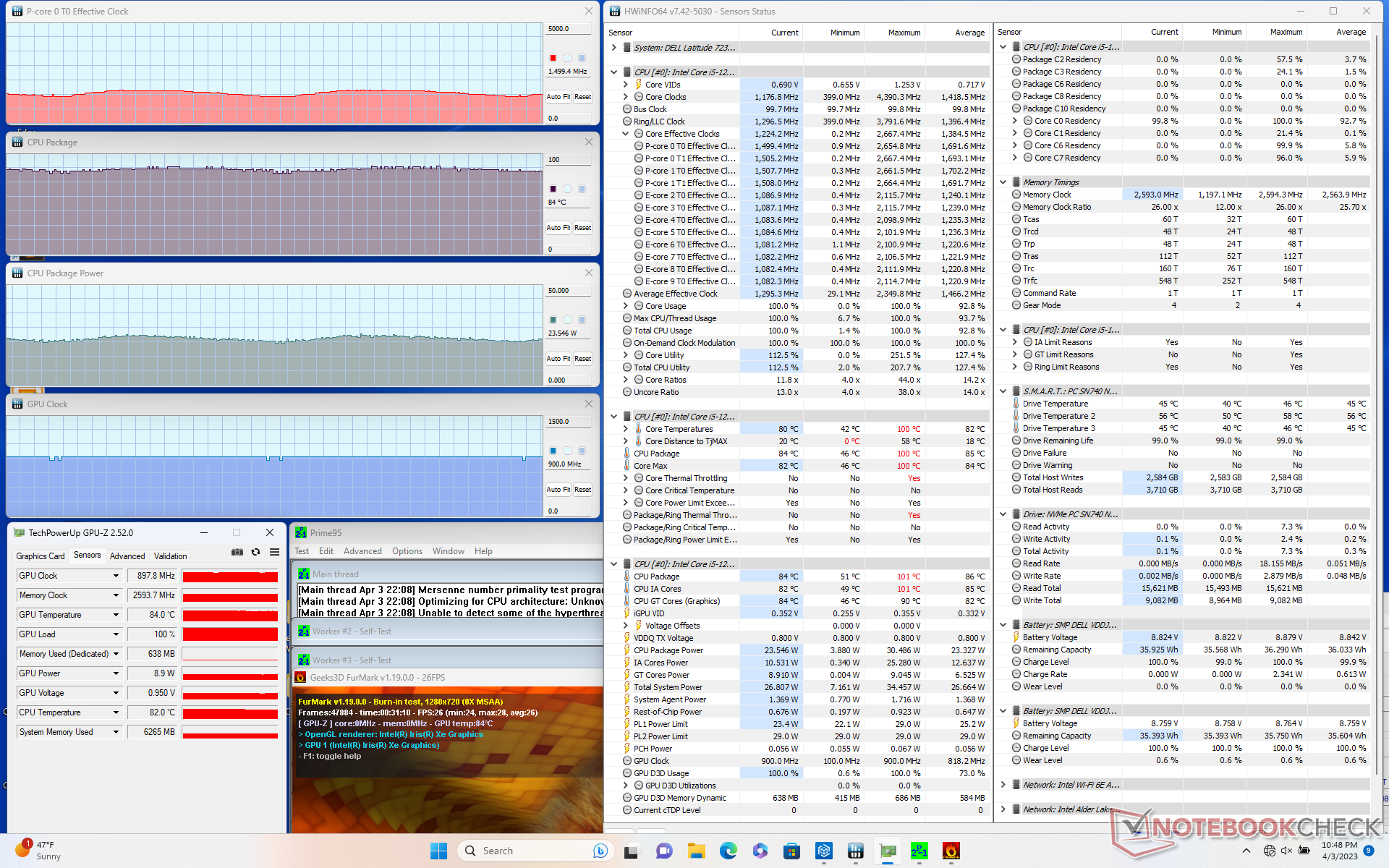Click the Prime95 taskbar icon
Viewport: 1389px width, 868px height.
pyautogui.click(x=919, y=851)
